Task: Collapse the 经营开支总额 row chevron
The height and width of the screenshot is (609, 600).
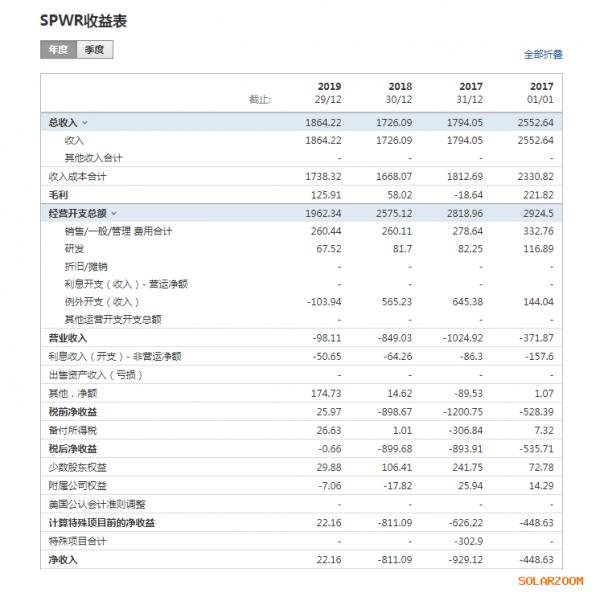Action: pos(114,213)
